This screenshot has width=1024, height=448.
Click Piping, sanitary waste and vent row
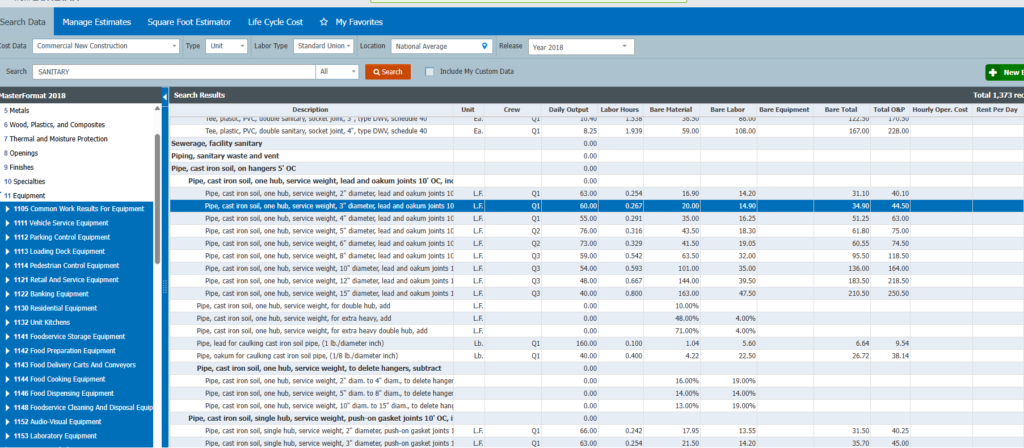[x=596, y=155]
